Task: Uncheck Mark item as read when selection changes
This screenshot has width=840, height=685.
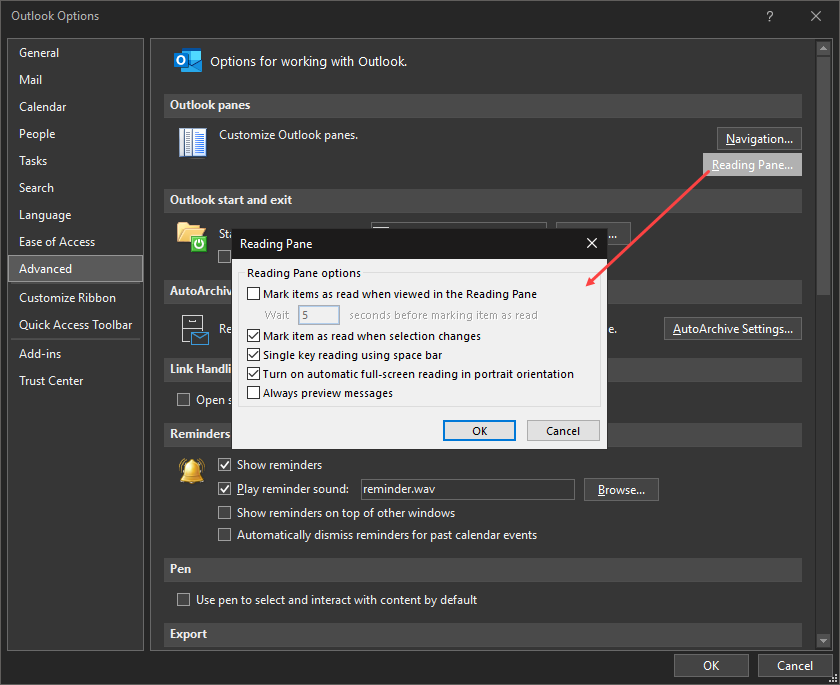Action: point(253,336)
